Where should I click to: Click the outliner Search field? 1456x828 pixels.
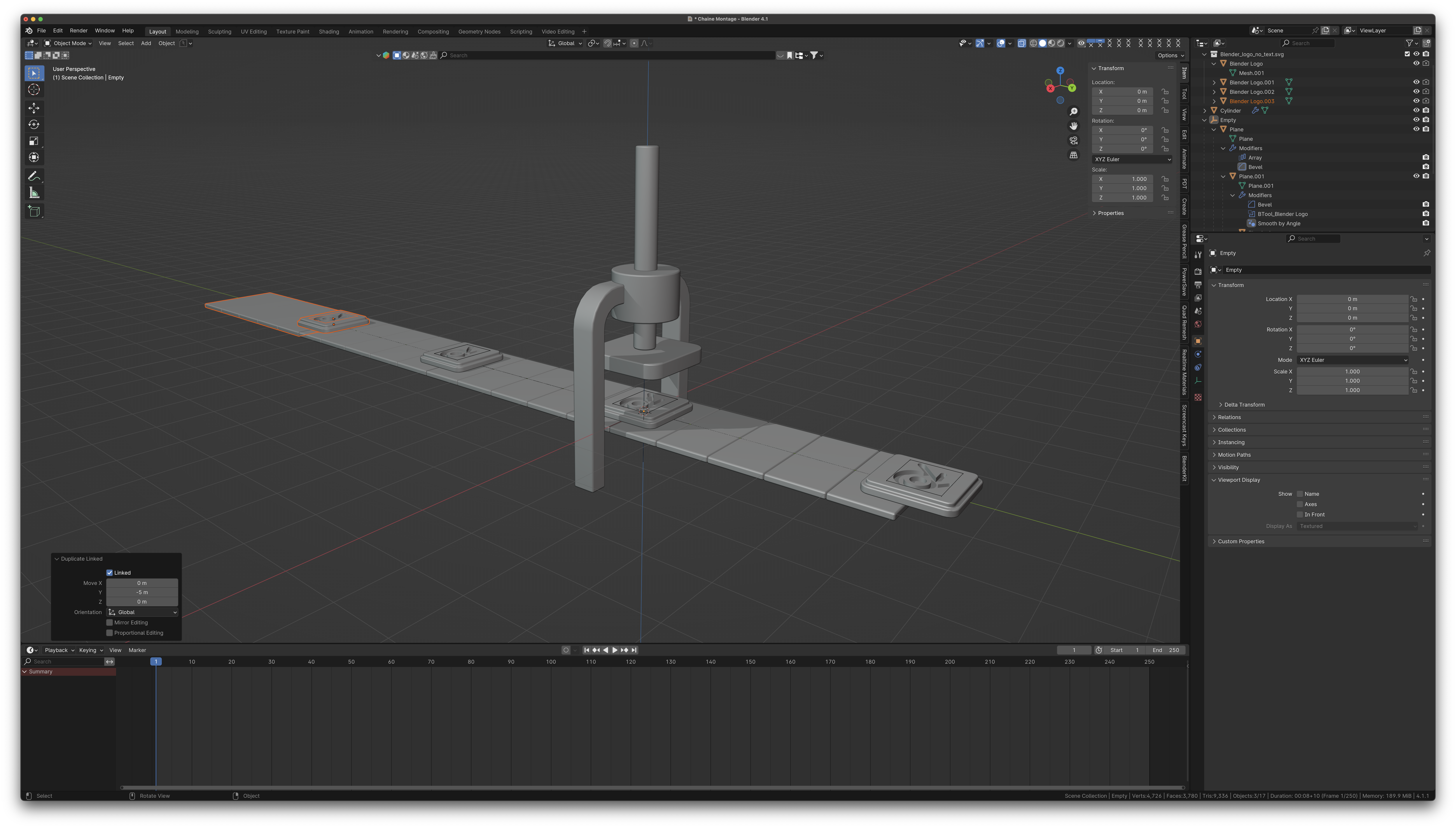click(1308, 43)
